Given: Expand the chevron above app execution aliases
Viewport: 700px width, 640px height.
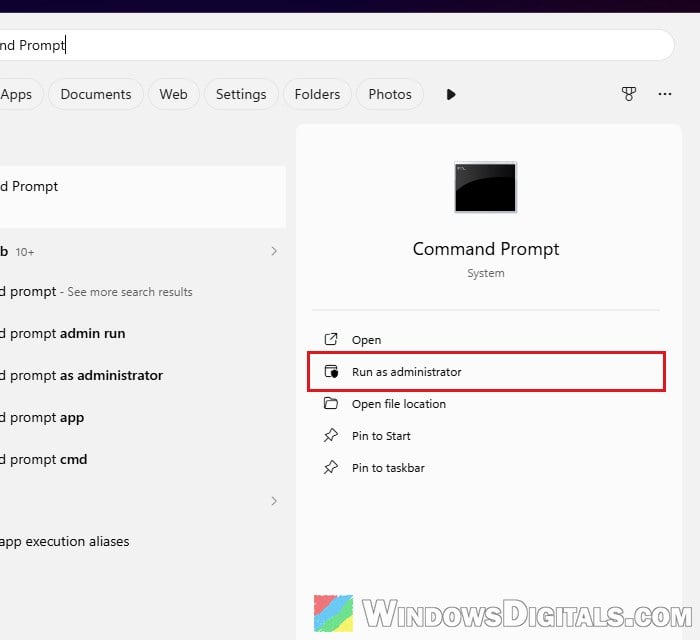Looking at the screenshot, I should pyautogui.click(x=274, y=501).
